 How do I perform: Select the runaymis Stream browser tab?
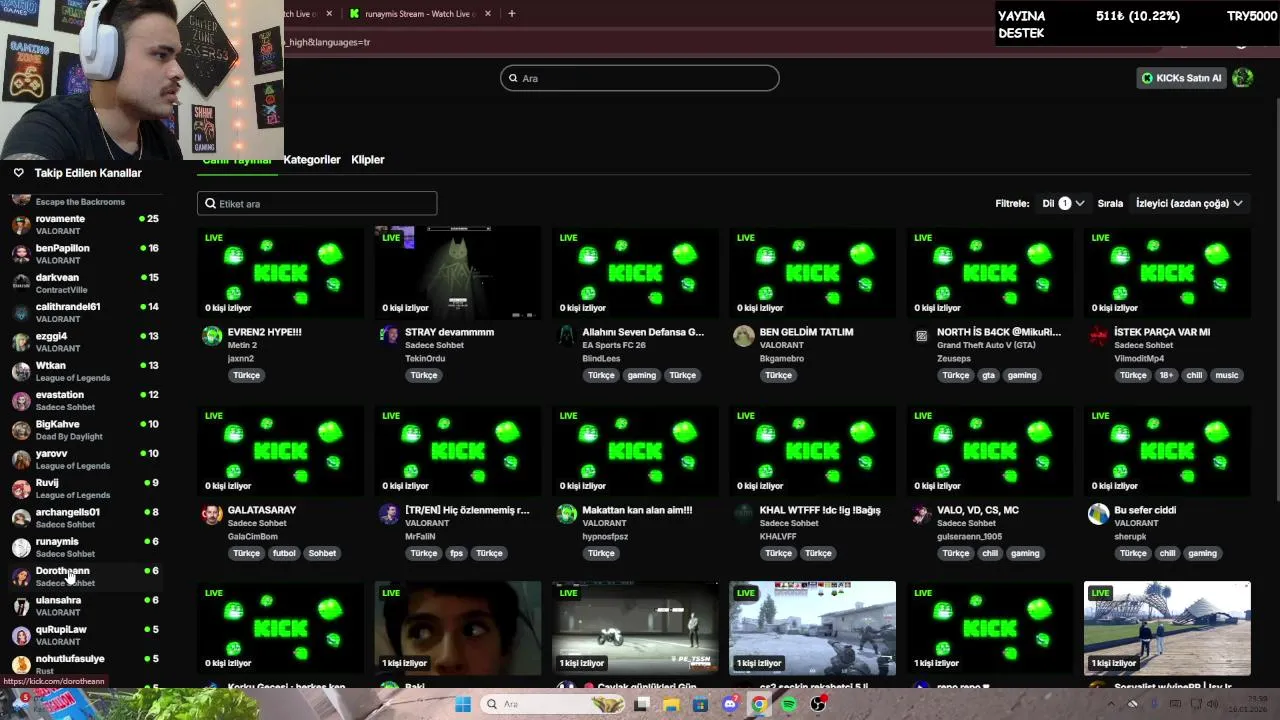417,14
